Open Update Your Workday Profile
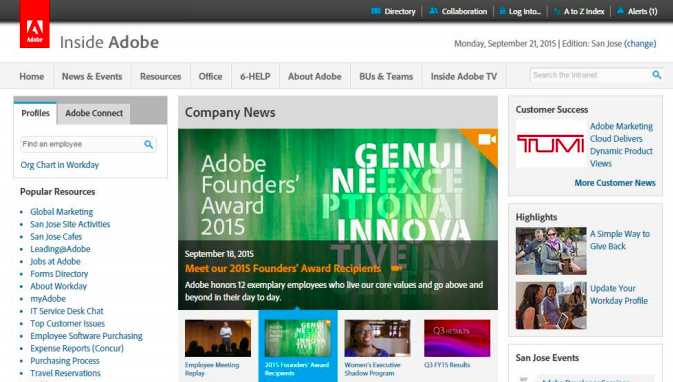 click(618, 294)
